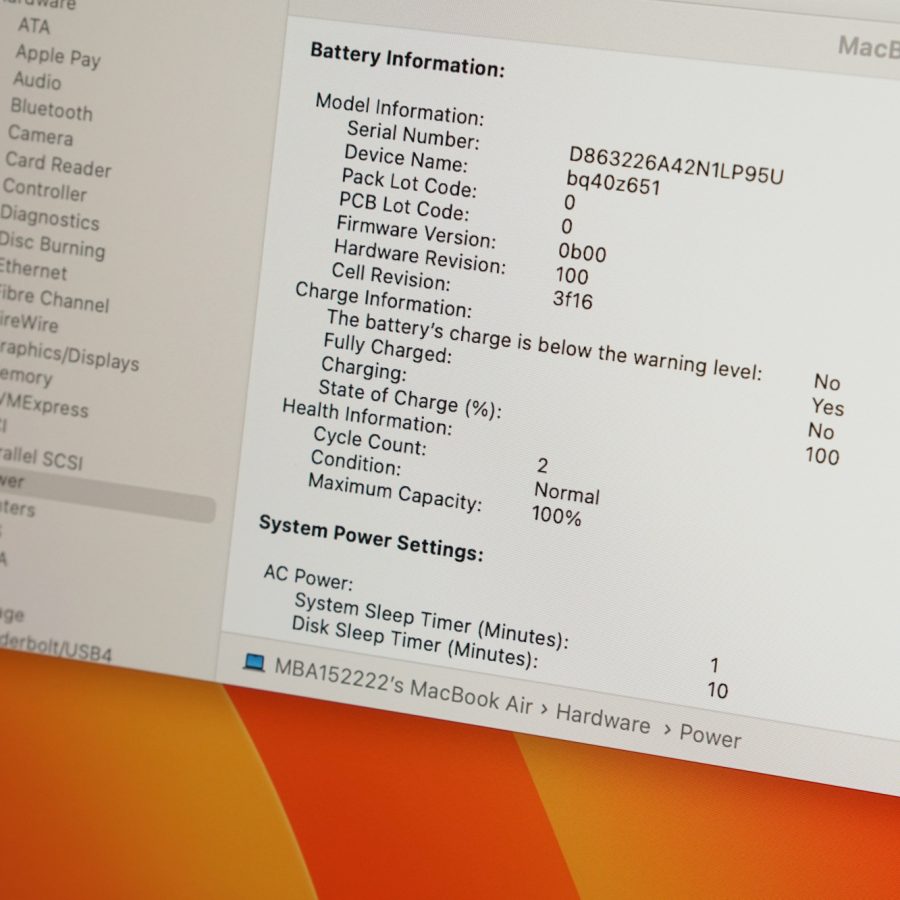Click the MacBook icon in path bar
This screenshot has width=900, height=900.
point(254,663)
